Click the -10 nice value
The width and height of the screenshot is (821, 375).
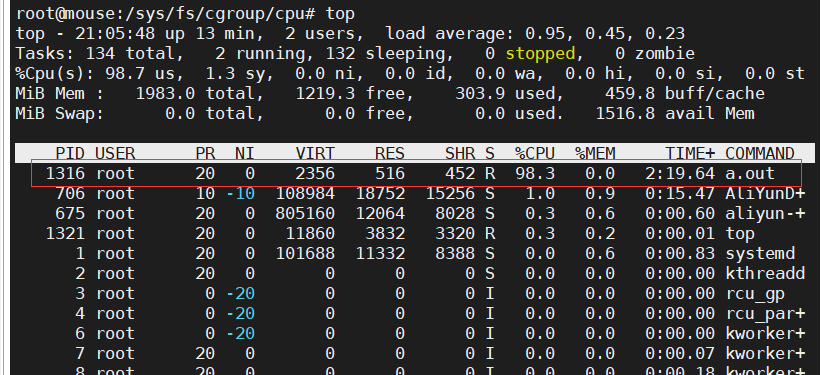click(240, 193)
